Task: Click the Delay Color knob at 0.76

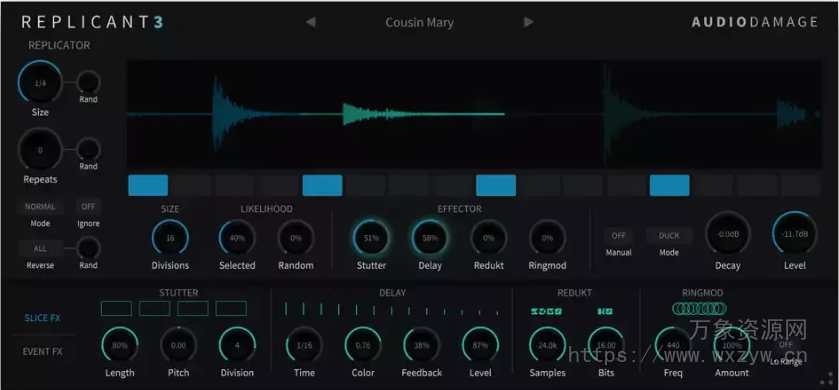Action: pyautogui.click(x=363, y=345)
